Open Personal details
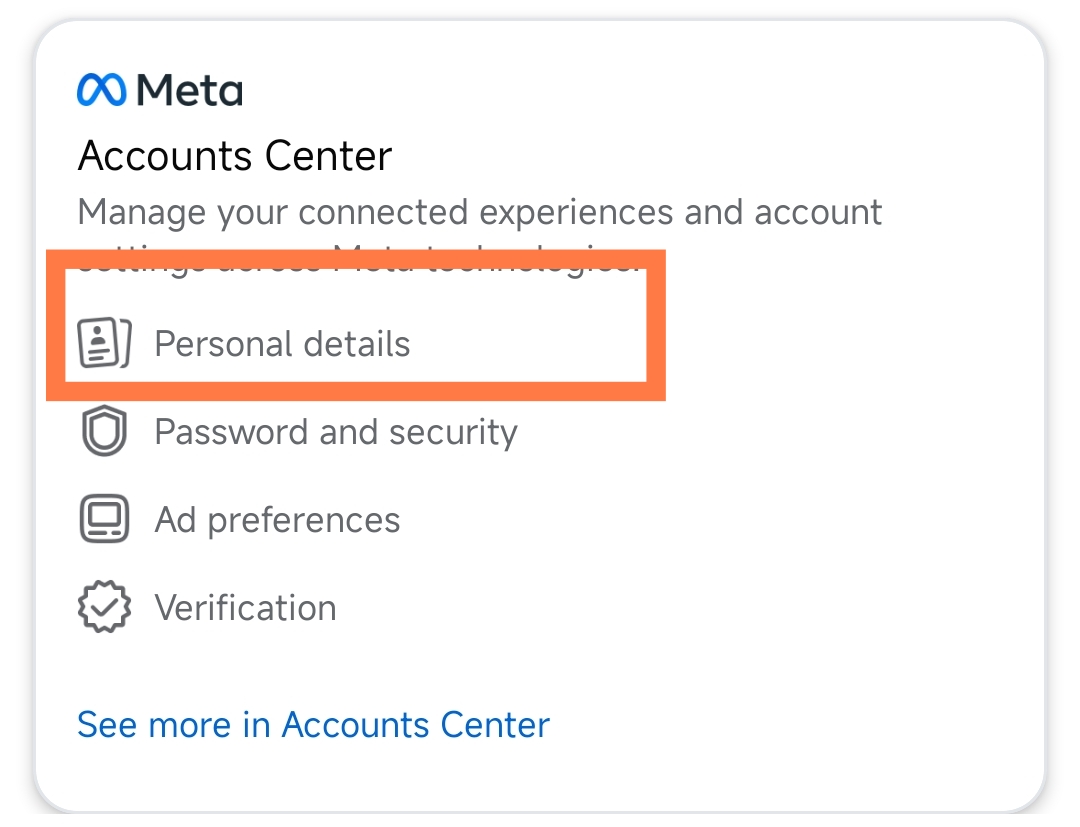 coord(282,344)
